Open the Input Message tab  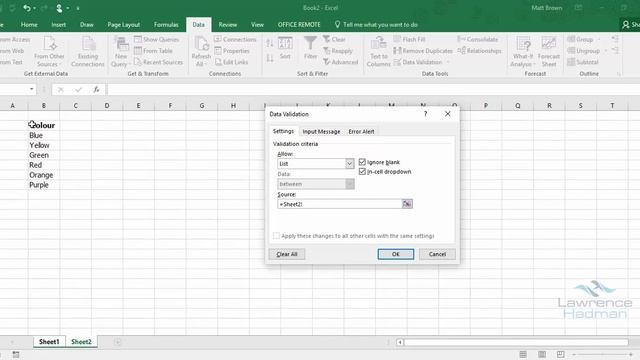coord(321,131)
